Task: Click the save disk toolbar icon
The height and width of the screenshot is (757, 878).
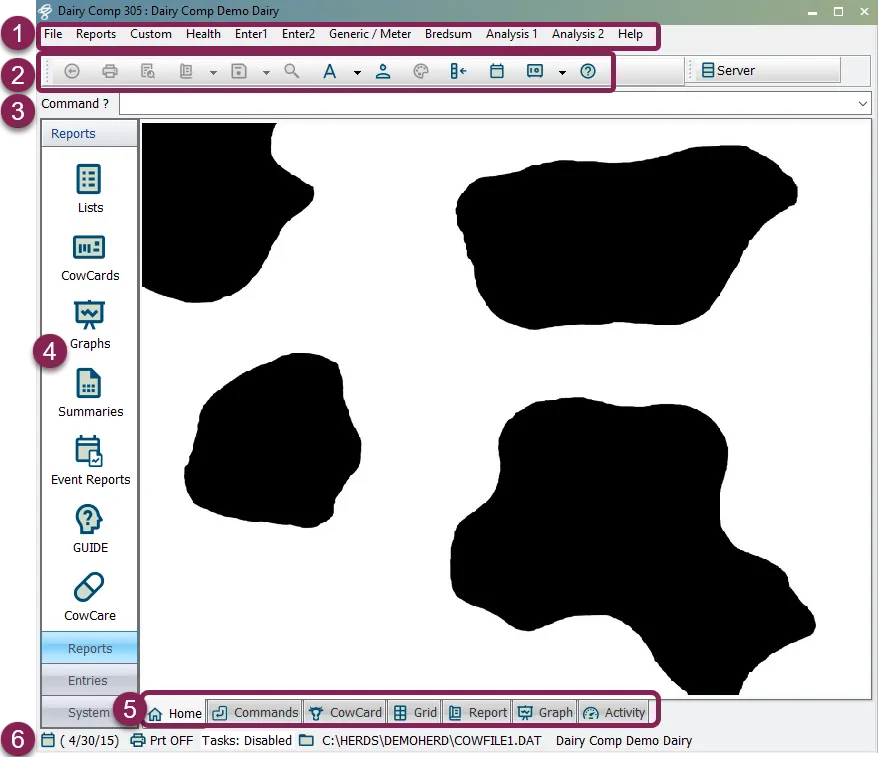Action: tap(239, 71)
